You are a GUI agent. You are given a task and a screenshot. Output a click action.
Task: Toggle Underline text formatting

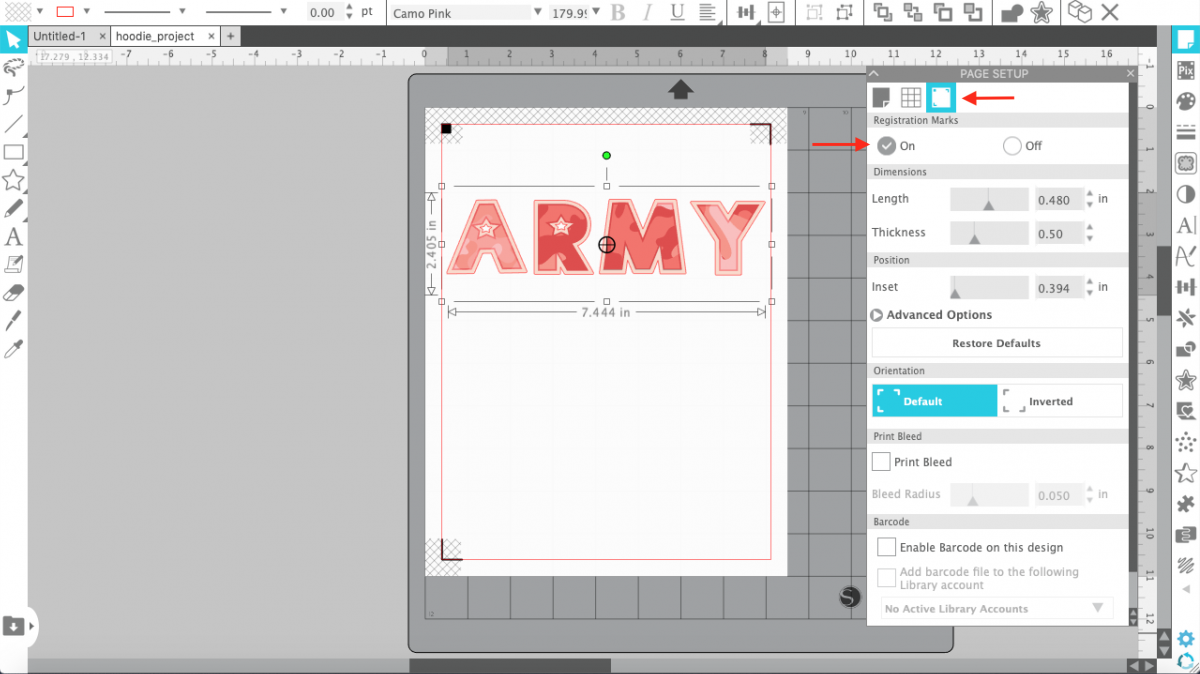click(x=677, y=12)
